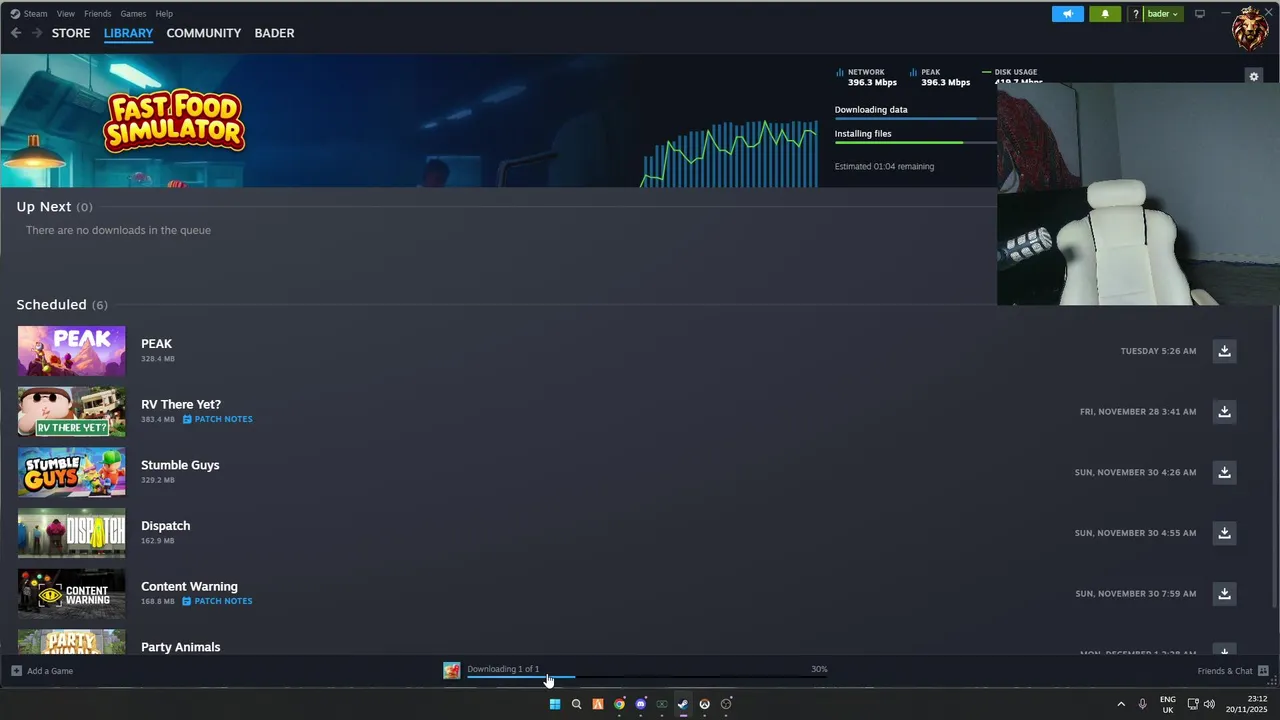Click the Scheduled (6) heading
This screenshot has width=1280, height=720.
click(62, 304)
